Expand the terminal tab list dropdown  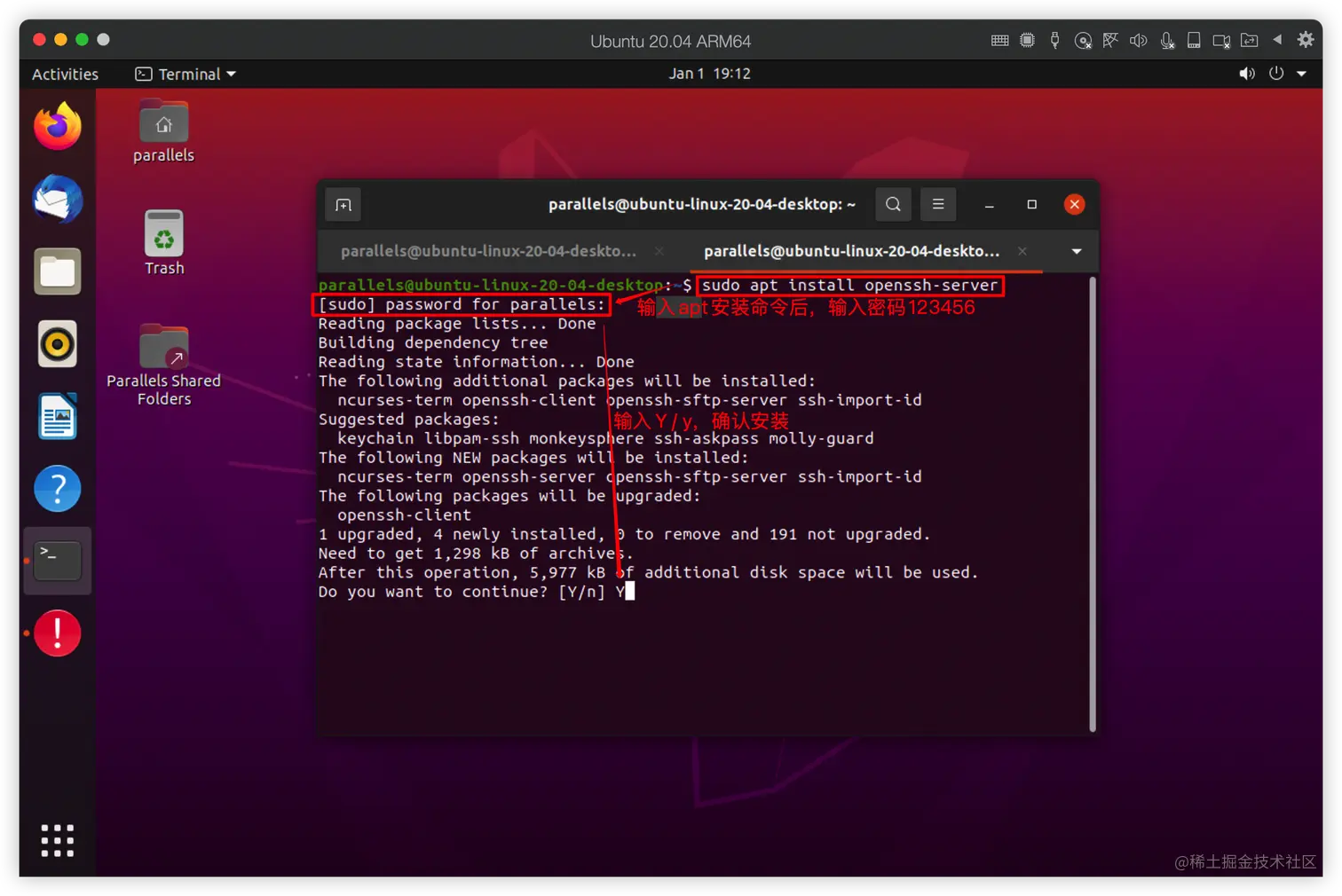(x=1077, y=251)
